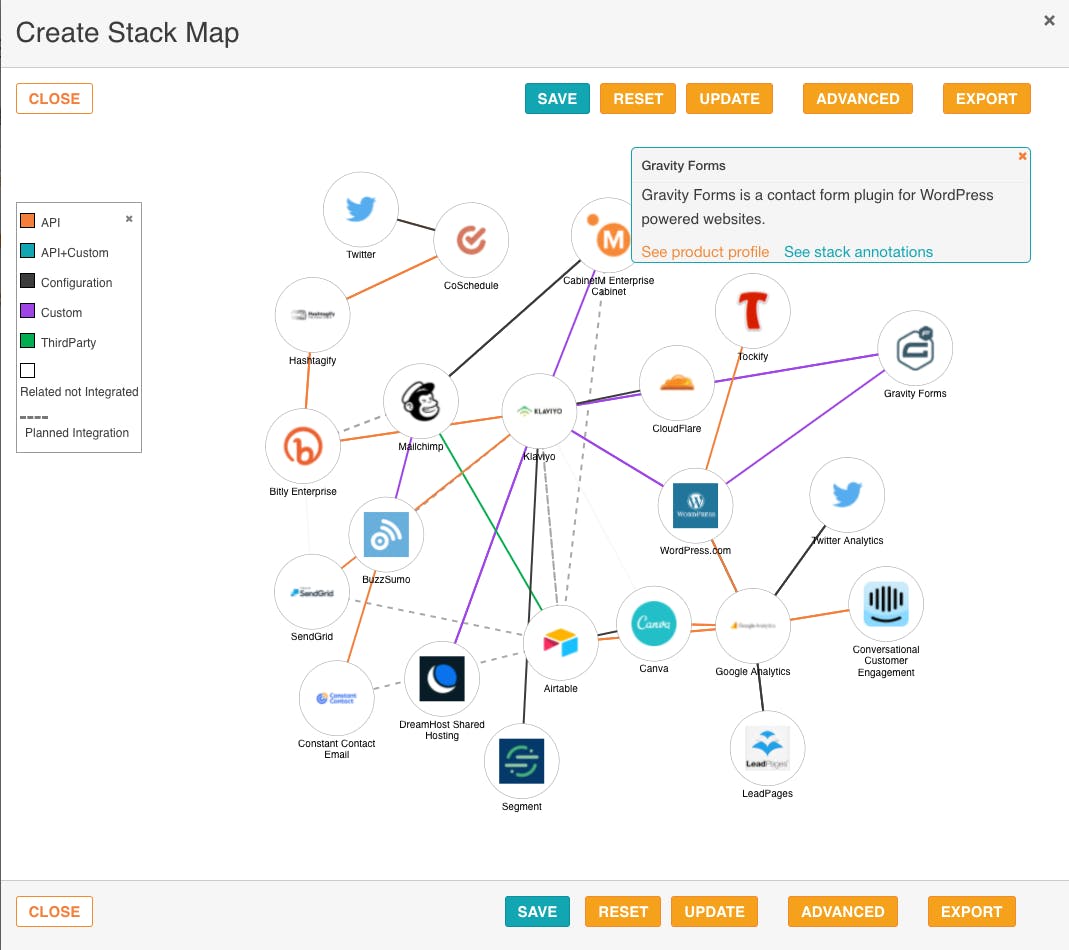Click the Planned Integration legend label

tap(77, 432)
